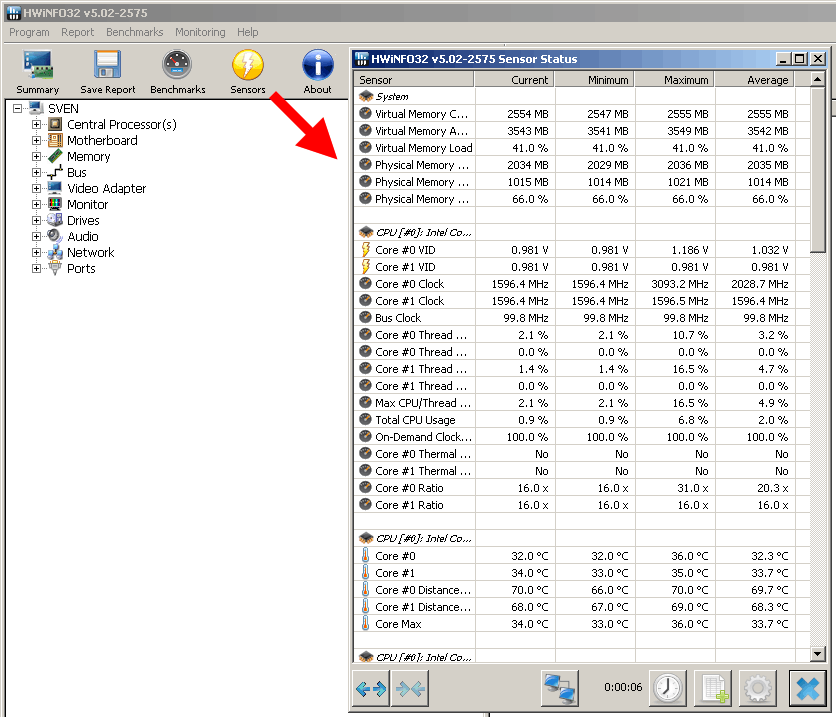Expand the Central Processor(s) tree node
This screenshot has height=717, width=836.
(x=37, y=125)
